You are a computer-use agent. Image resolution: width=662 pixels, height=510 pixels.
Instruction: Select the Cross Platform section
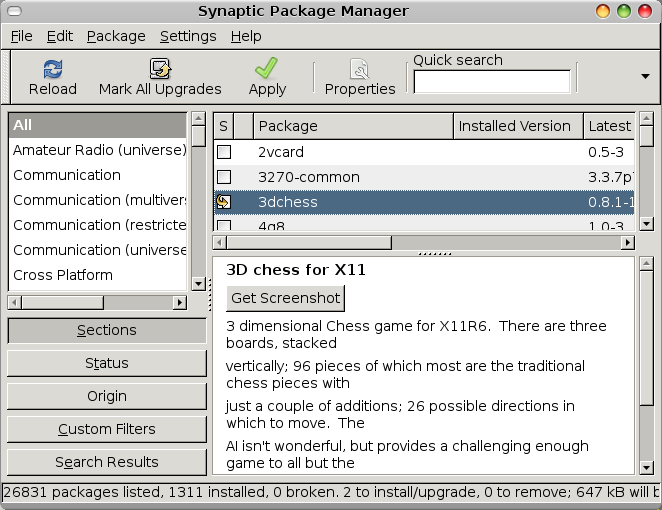coord(98,275)
